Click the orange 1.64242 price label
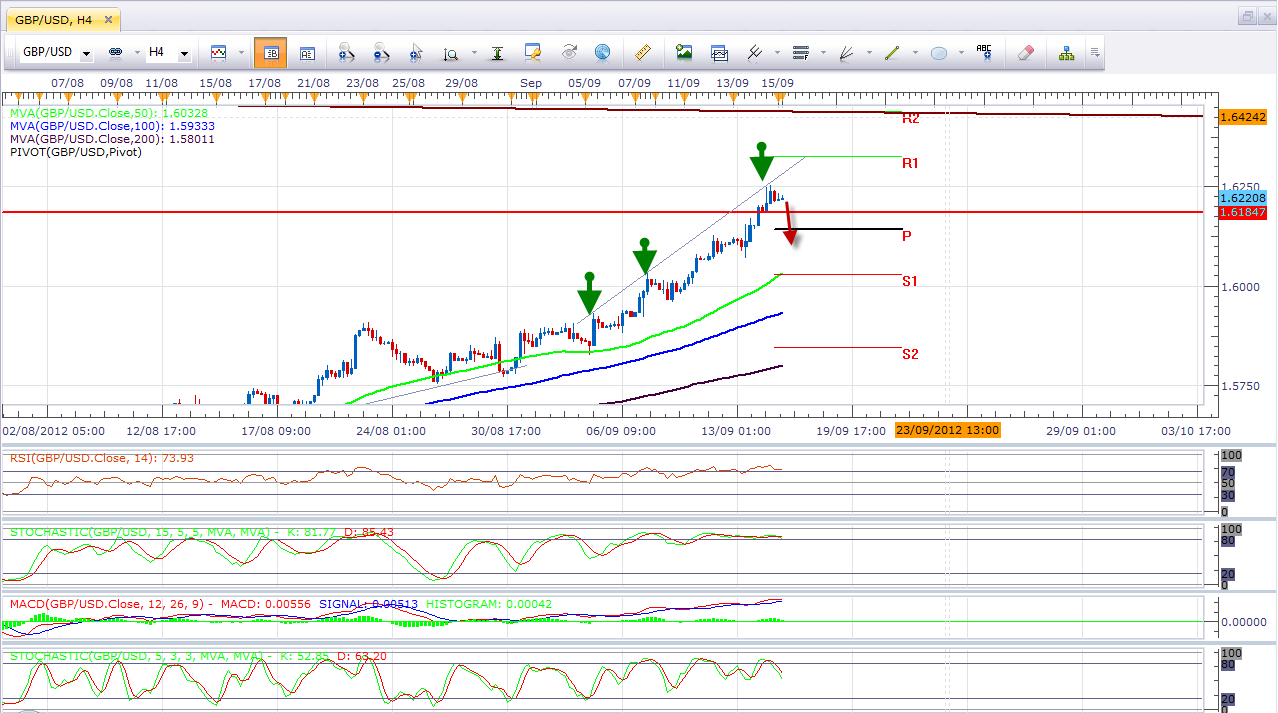The width and height of the screenshot is (1278, 713). (x=1243, y=117)
